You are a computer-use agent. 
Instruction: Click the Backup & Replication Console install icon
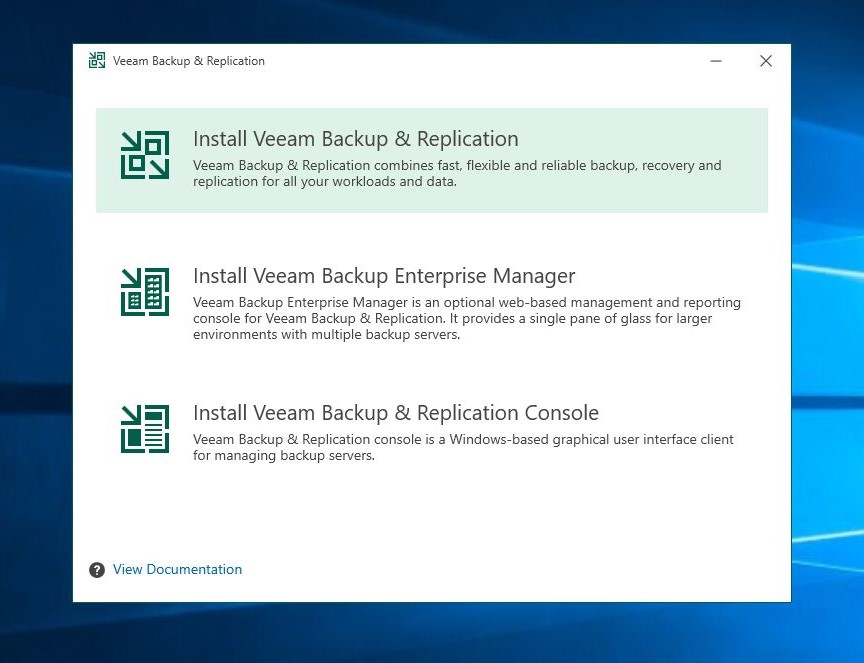tap(145, 429)
